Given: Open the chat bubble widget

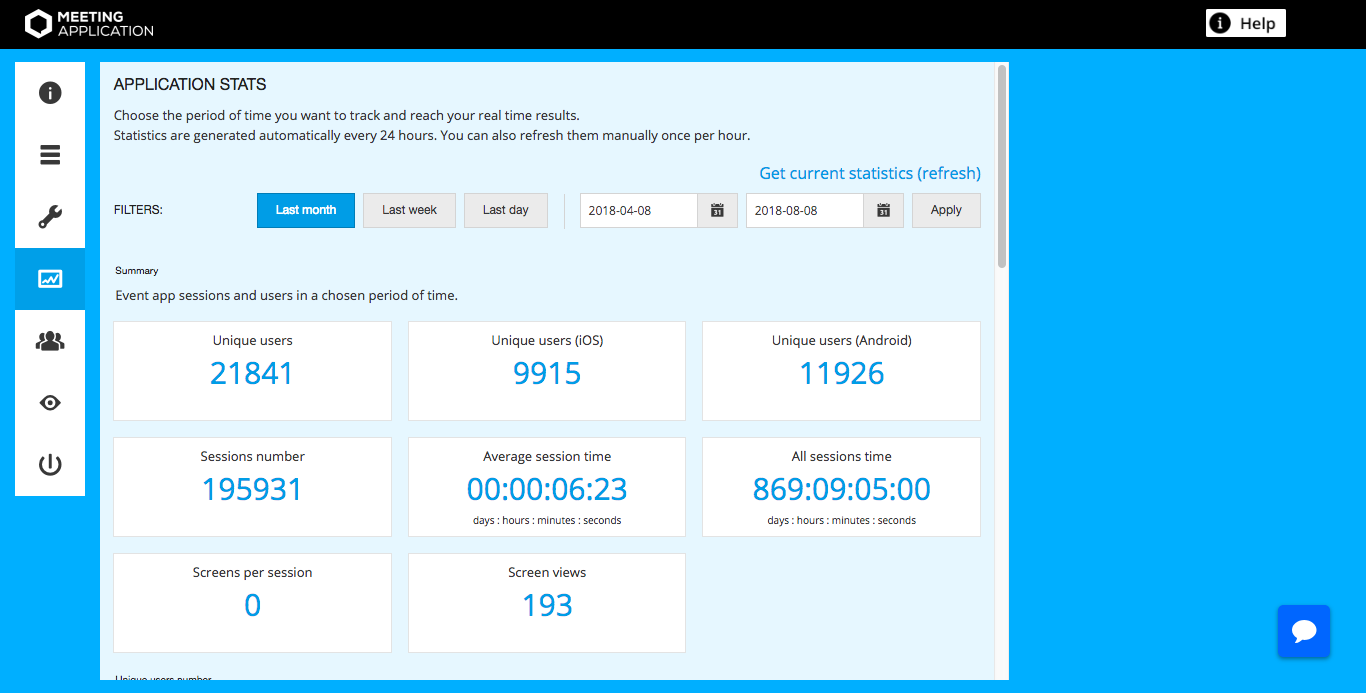Looking at the screenshot, I should point(1304,631).
